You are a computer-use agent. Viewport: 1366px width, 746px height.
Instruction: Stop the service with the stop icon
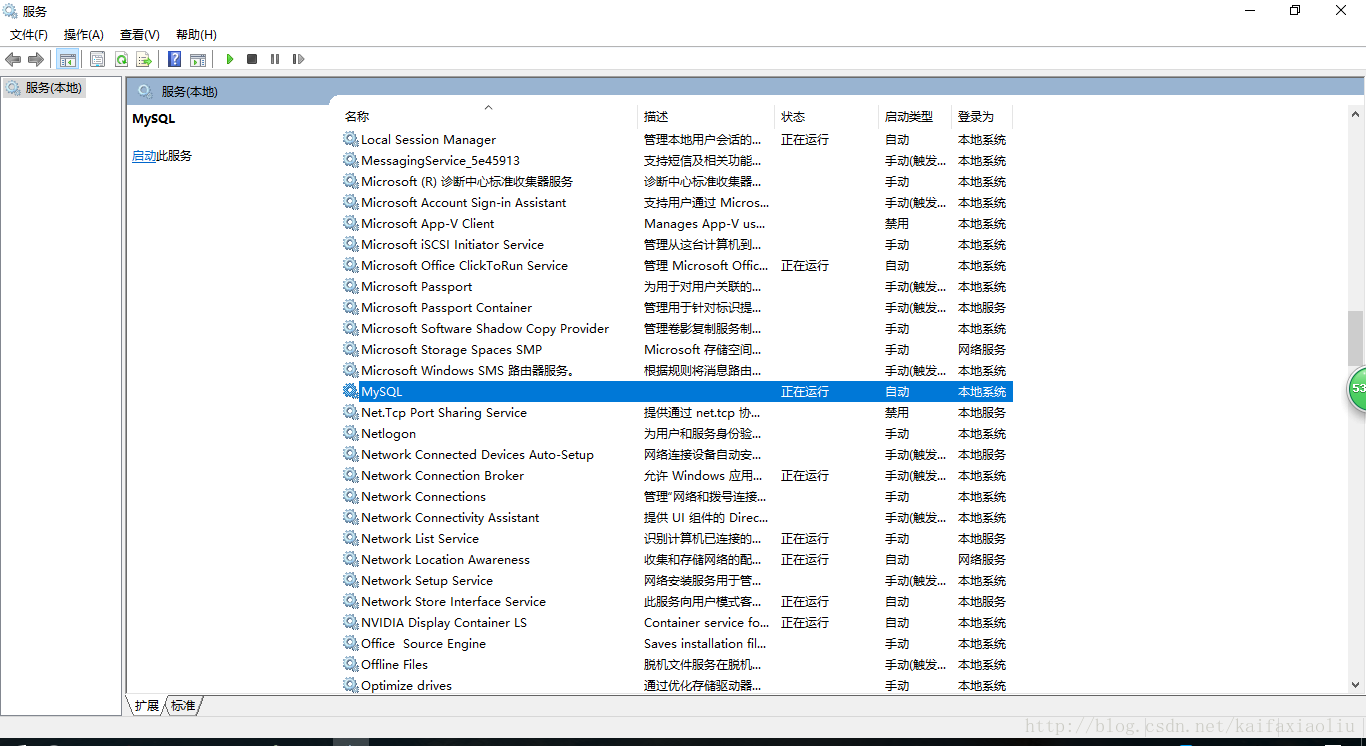pyautogui.click(x=252, y=59)
